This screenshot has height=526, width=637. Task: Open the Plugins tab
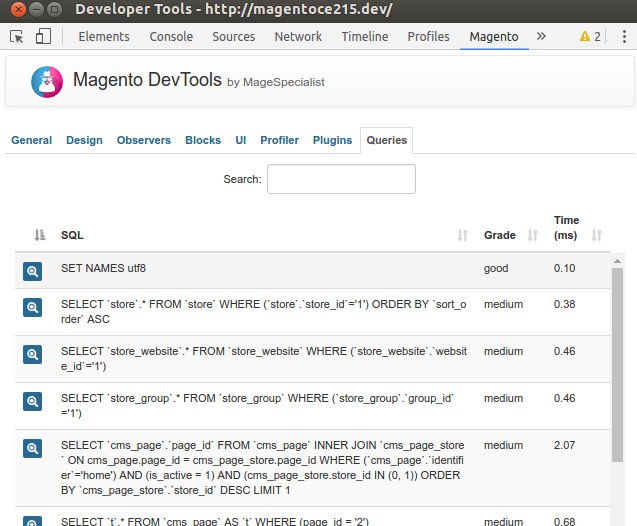pyautogui.click(x=332, y=141)
